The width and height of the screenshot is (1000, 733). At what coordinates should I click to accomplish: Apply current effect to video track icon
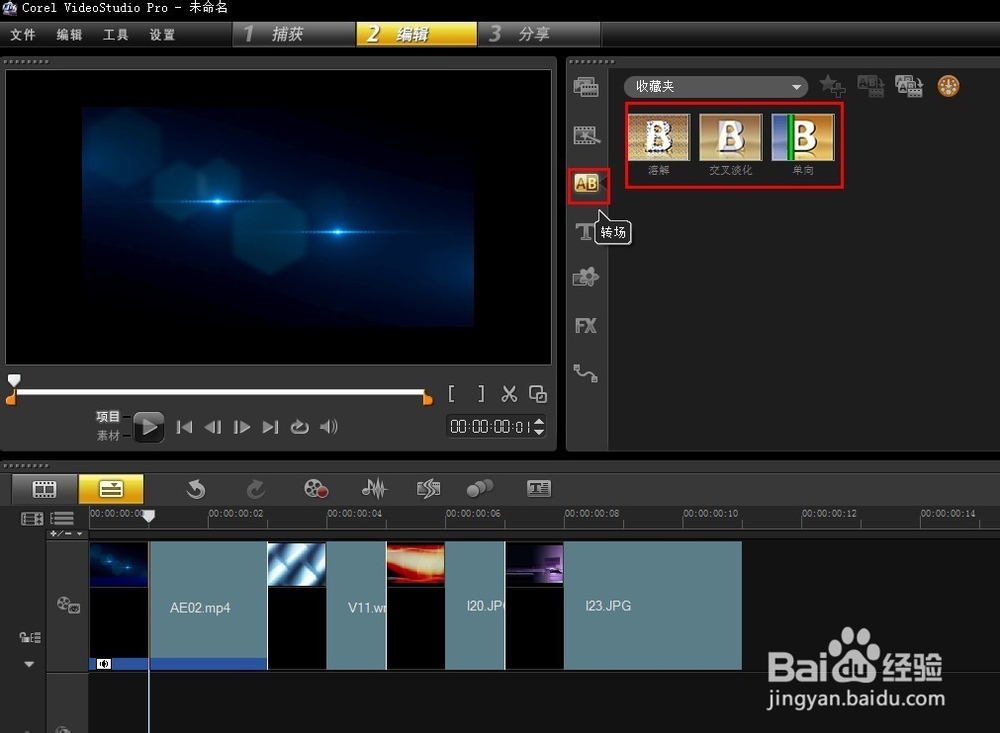pyautogui.click(x=871, y=85)
